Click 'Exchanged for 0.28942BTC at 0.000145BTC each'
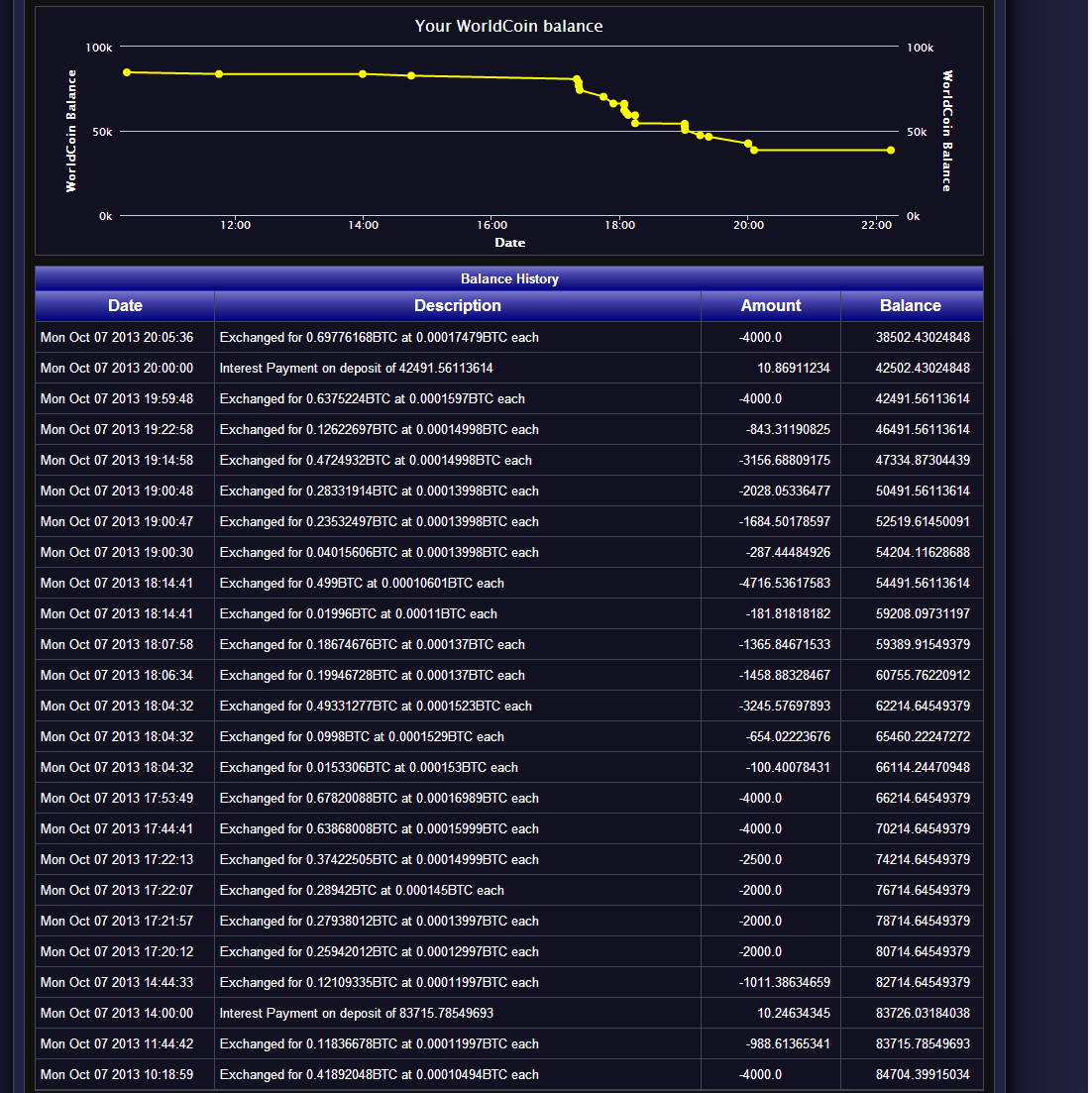The height and width of the screenshot is (1093, 1092). click(x=362, y=890)
